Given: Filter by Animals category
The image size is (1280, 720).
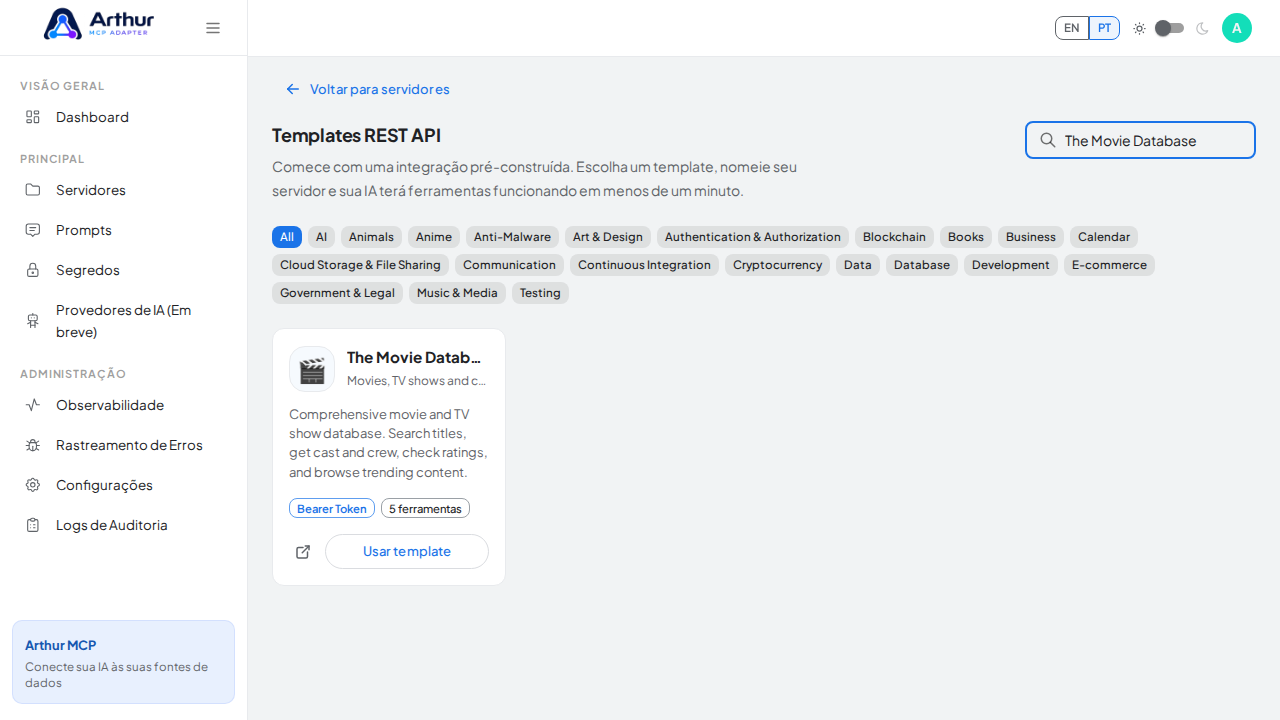Looking at the screenshot, I should (x=371, y=237).
